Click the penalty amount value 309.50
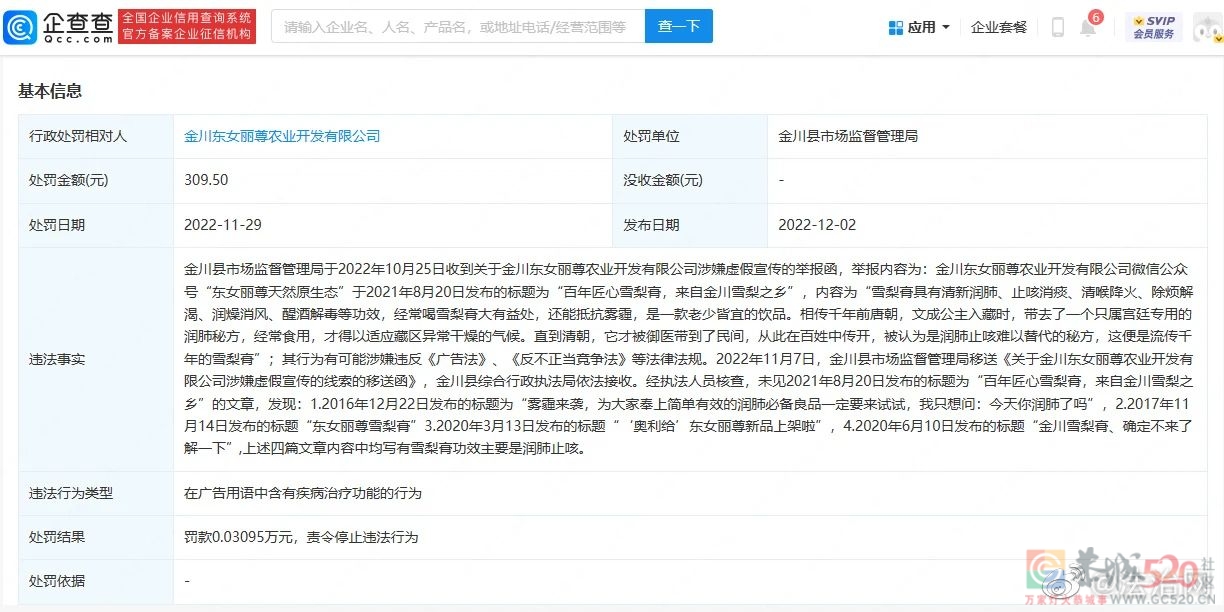1224x612 pixels. tap(206, 180)
